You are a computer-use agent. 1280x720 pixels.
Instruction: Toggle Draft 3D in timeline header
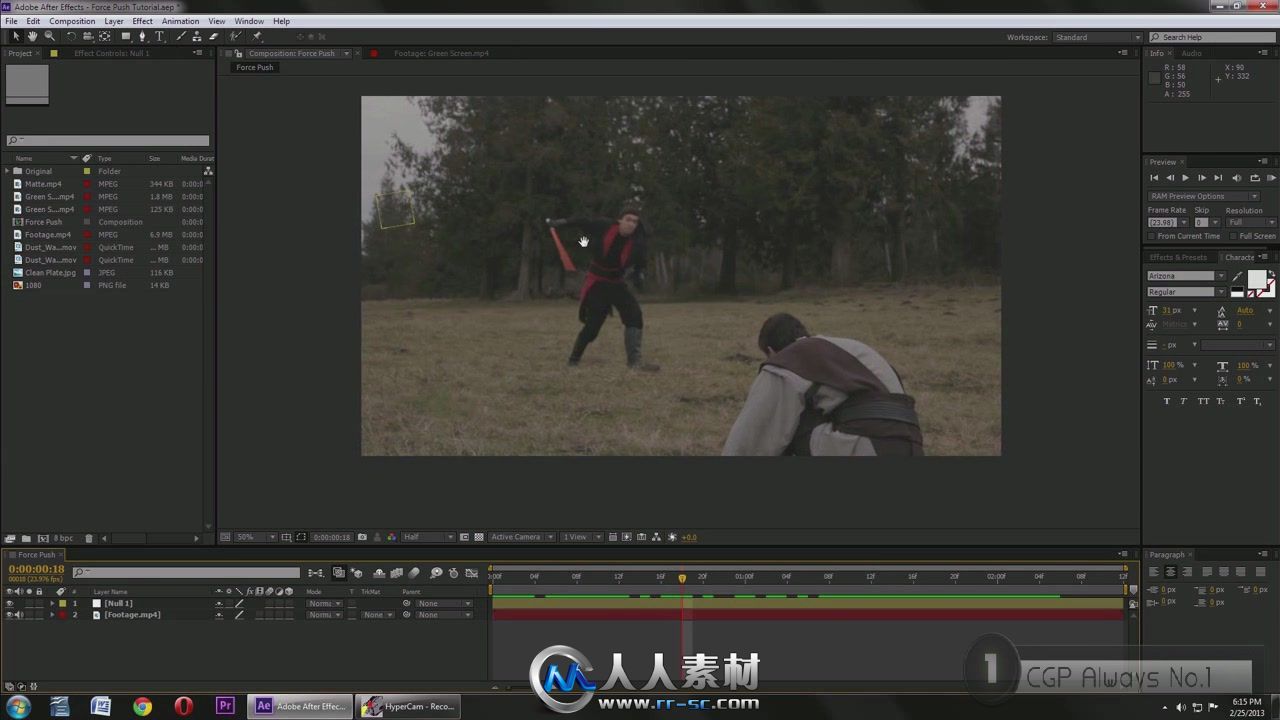[x=357, y=573]
